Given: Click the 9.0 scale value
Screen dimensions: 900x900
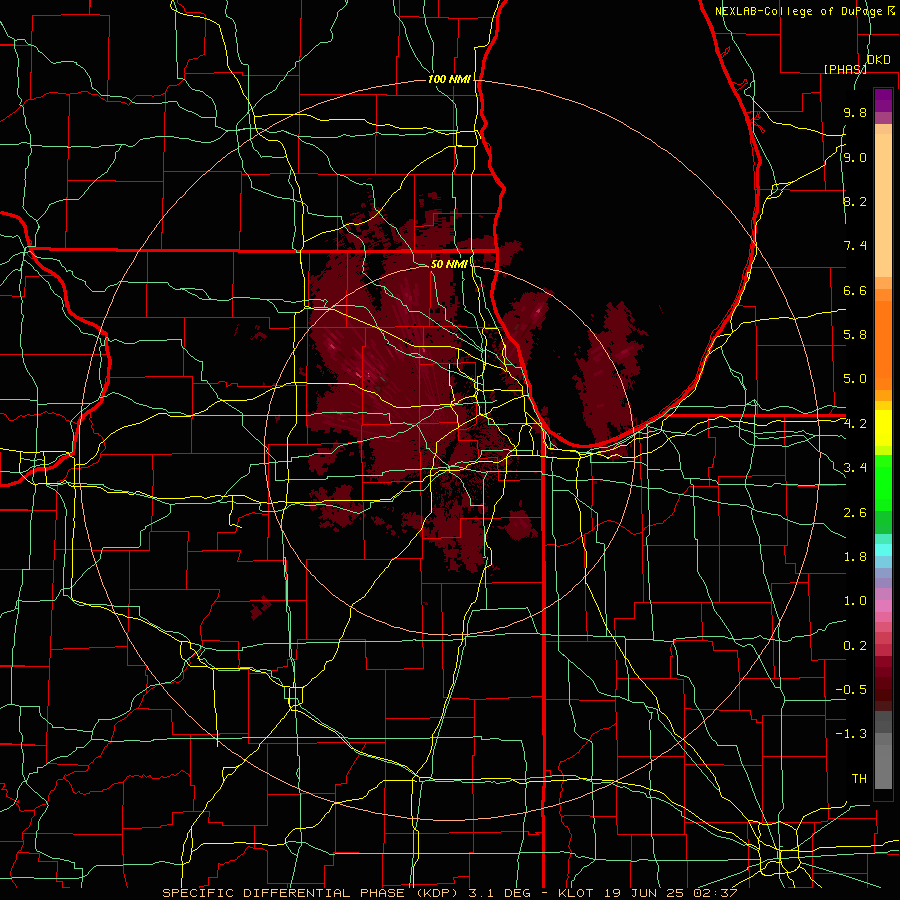Looking at the screenshot, I should point(855,158).
